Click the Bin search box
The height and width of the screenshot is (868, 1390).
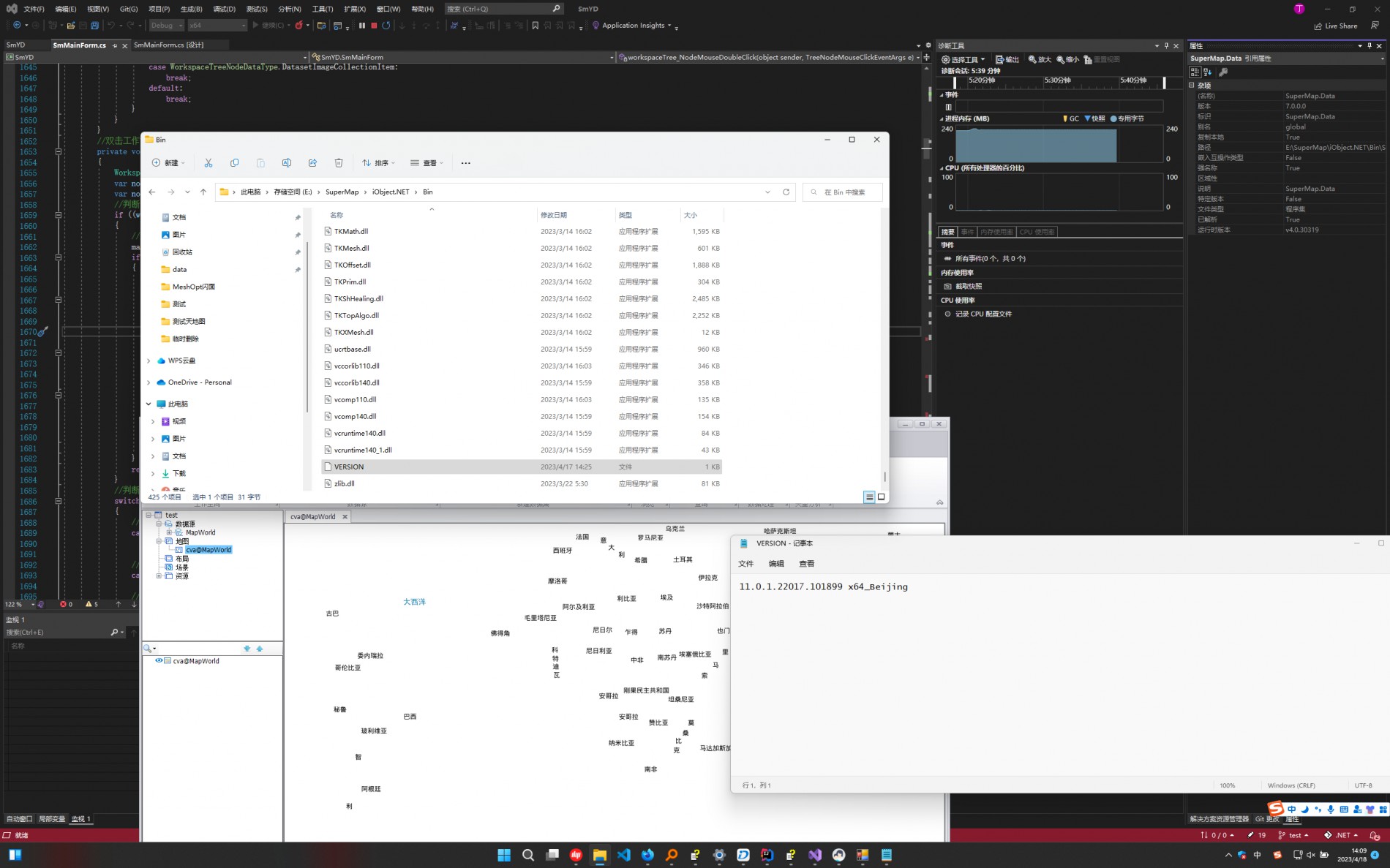tap(843, 192)
